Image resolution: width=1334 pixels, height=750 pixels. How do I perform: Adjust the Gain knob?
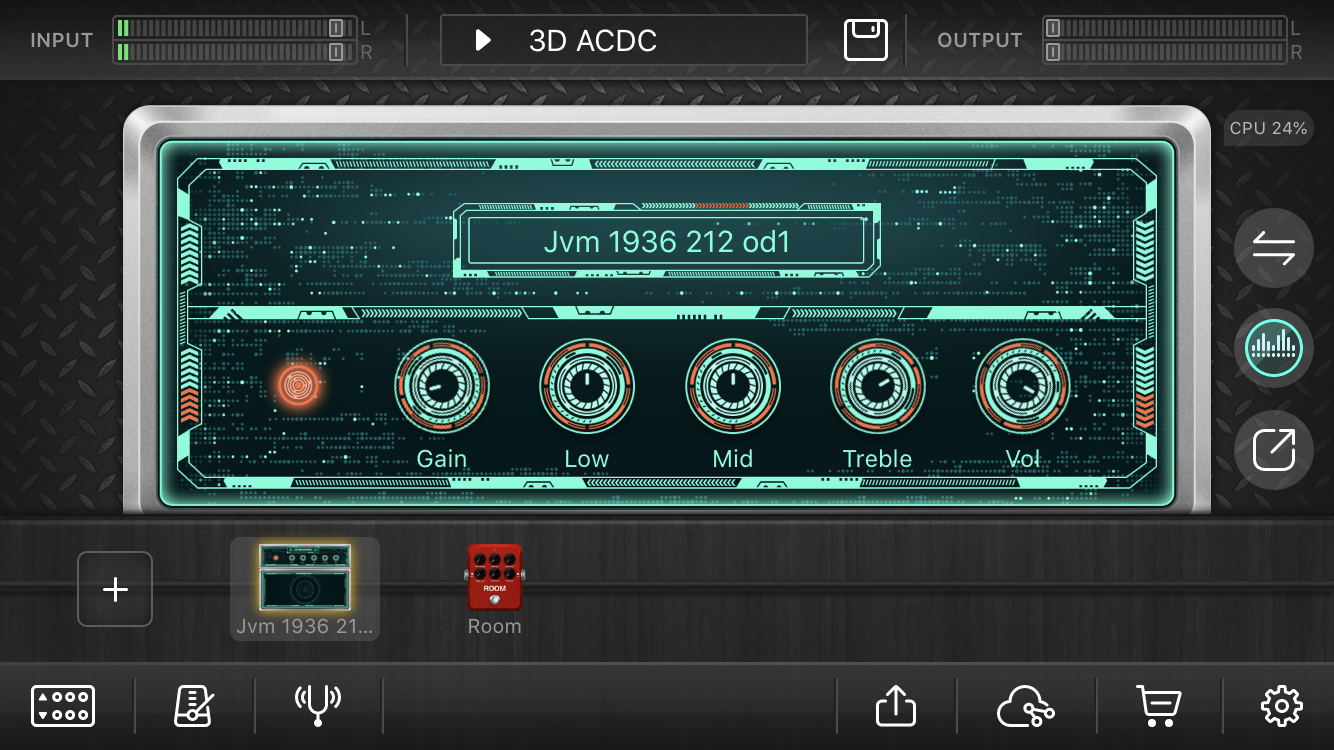(442, 385)
